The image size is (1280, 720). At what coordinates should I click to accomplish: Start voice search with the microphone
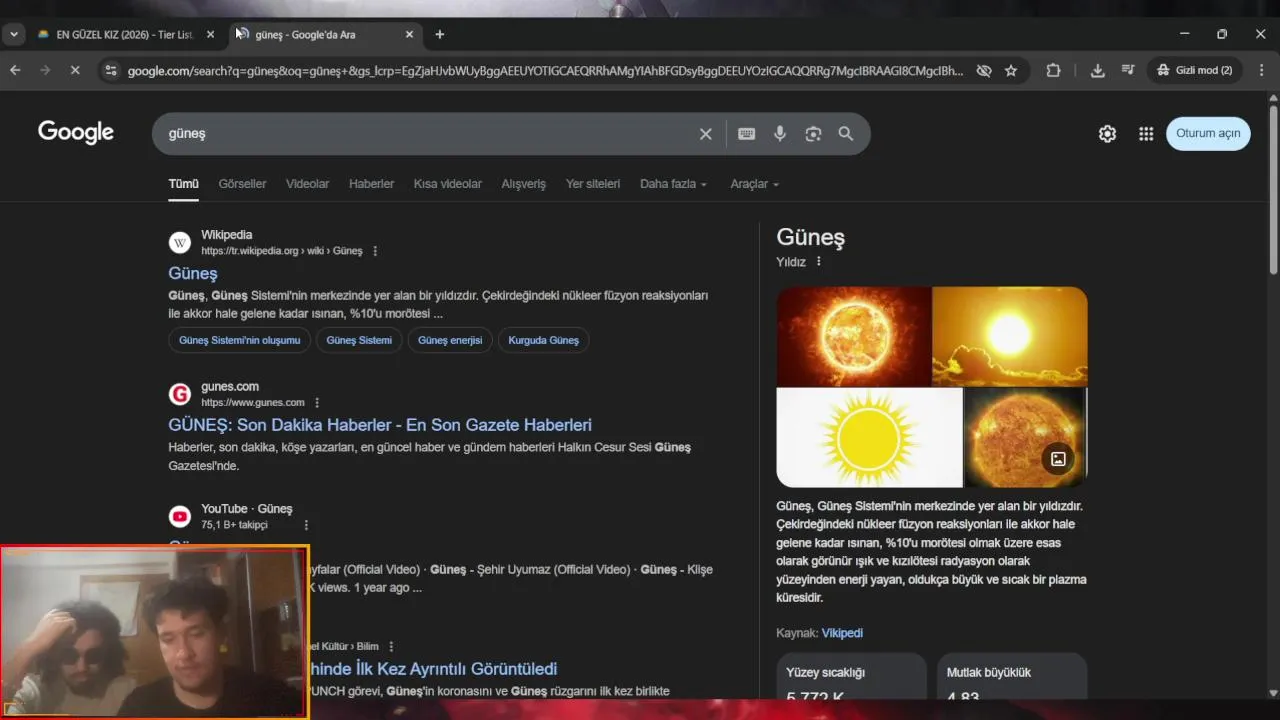pyautogui.click(x=780, y=134)
